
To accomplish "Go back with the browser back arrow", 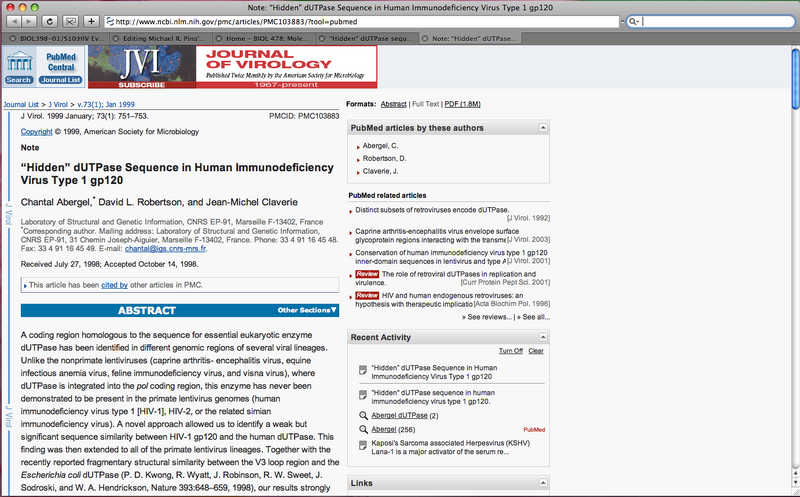I will [x=13, y=21].
